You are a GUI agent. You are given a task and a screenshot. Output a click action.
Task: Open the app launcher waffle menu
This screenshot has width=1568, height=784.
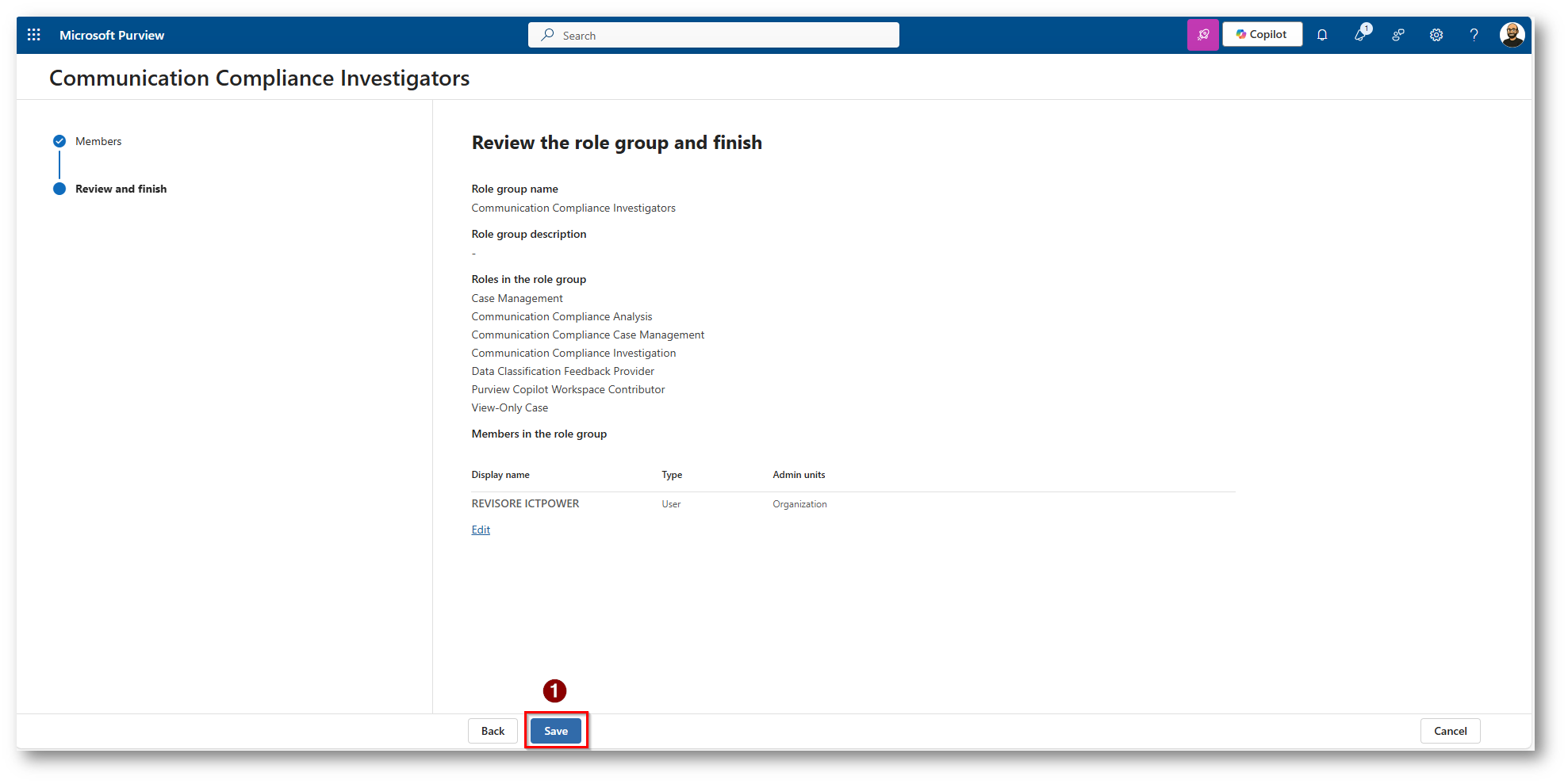click(33, 35)
